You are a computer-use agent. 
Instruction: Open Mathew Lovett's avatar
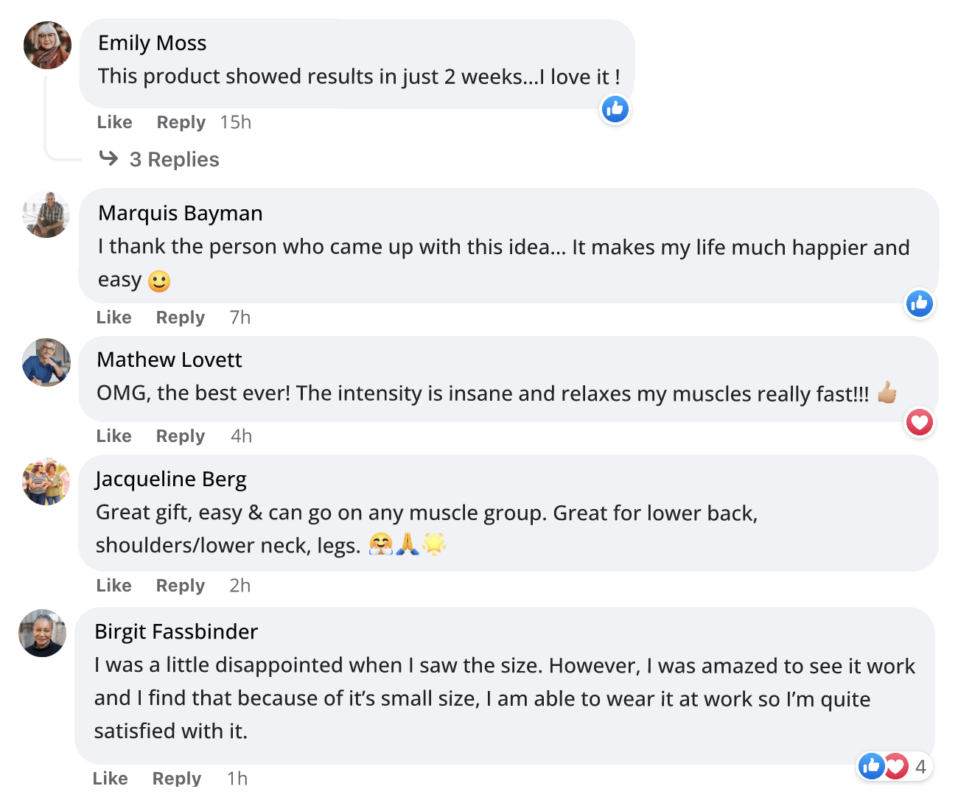46,362
